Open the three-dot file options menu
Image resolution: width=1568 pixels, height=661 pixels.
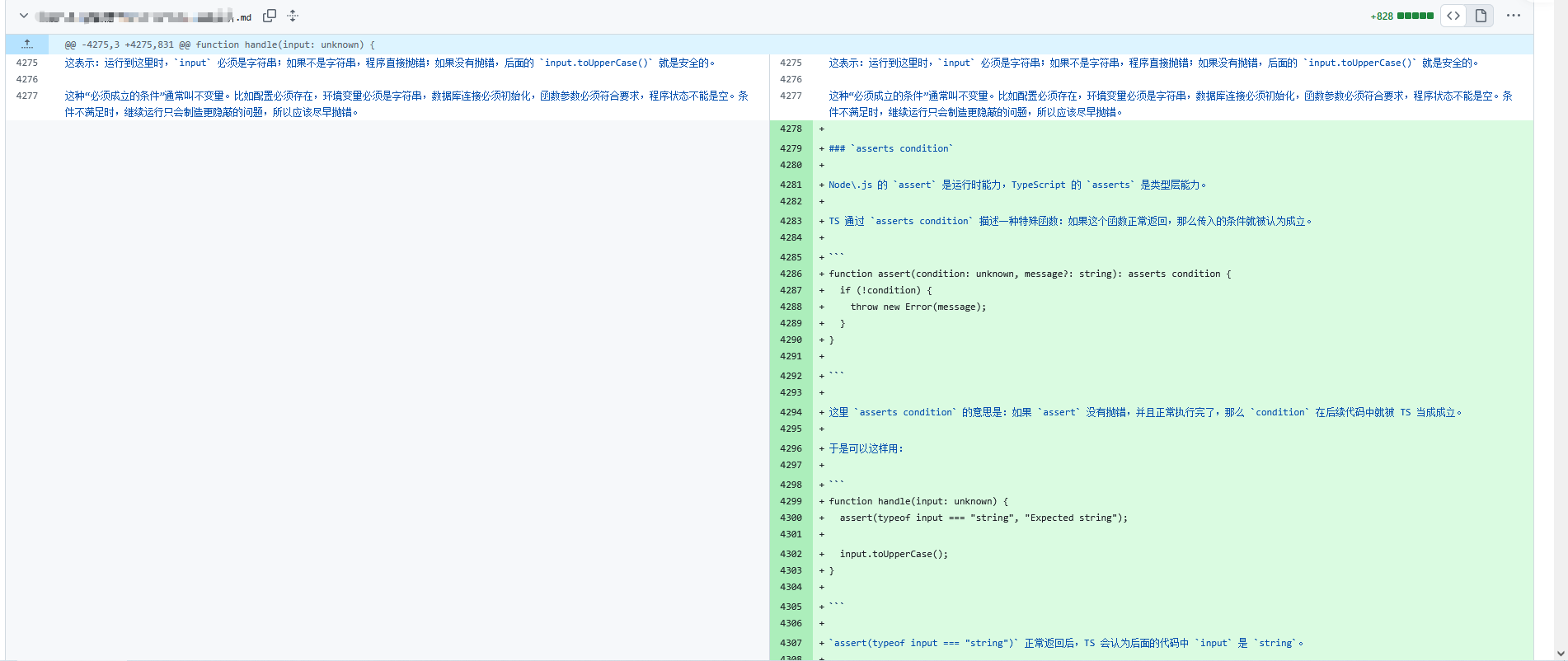click(x=1514, y=16)
